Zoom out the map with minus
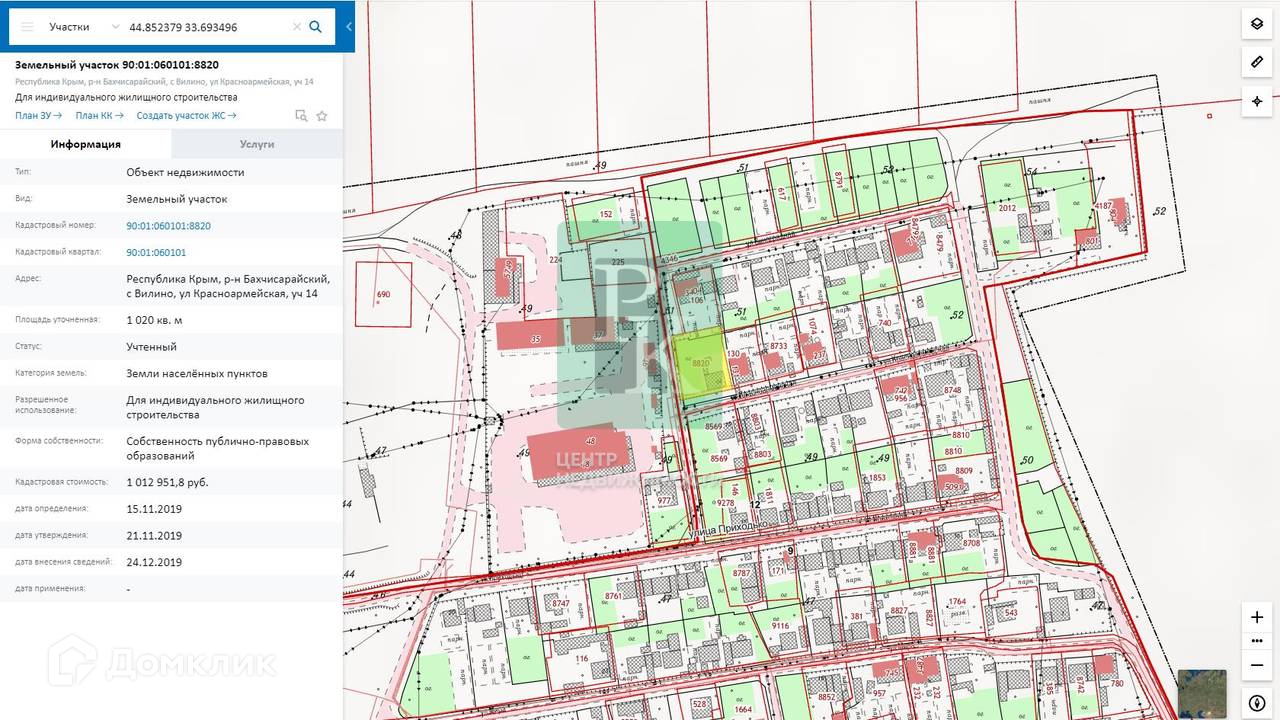The height and width of the screenshot is (720, 1280). (x=1257, y=665)
